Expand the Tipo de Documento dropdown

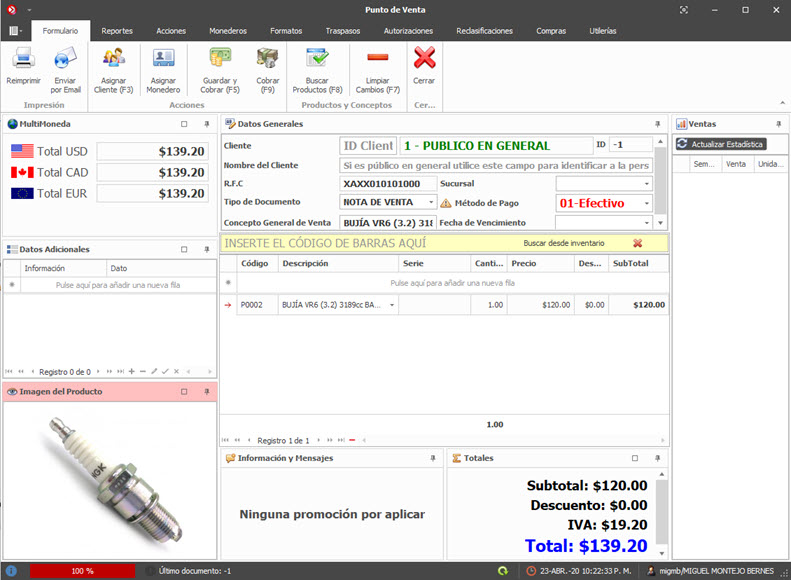pos(431,203)
